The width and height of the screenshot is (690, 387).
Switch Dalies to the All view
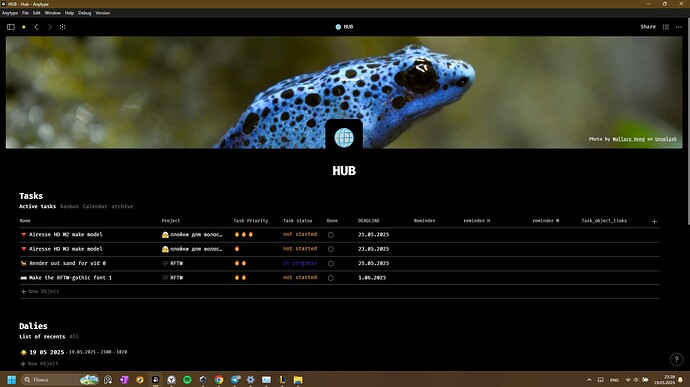pos(73,337)
